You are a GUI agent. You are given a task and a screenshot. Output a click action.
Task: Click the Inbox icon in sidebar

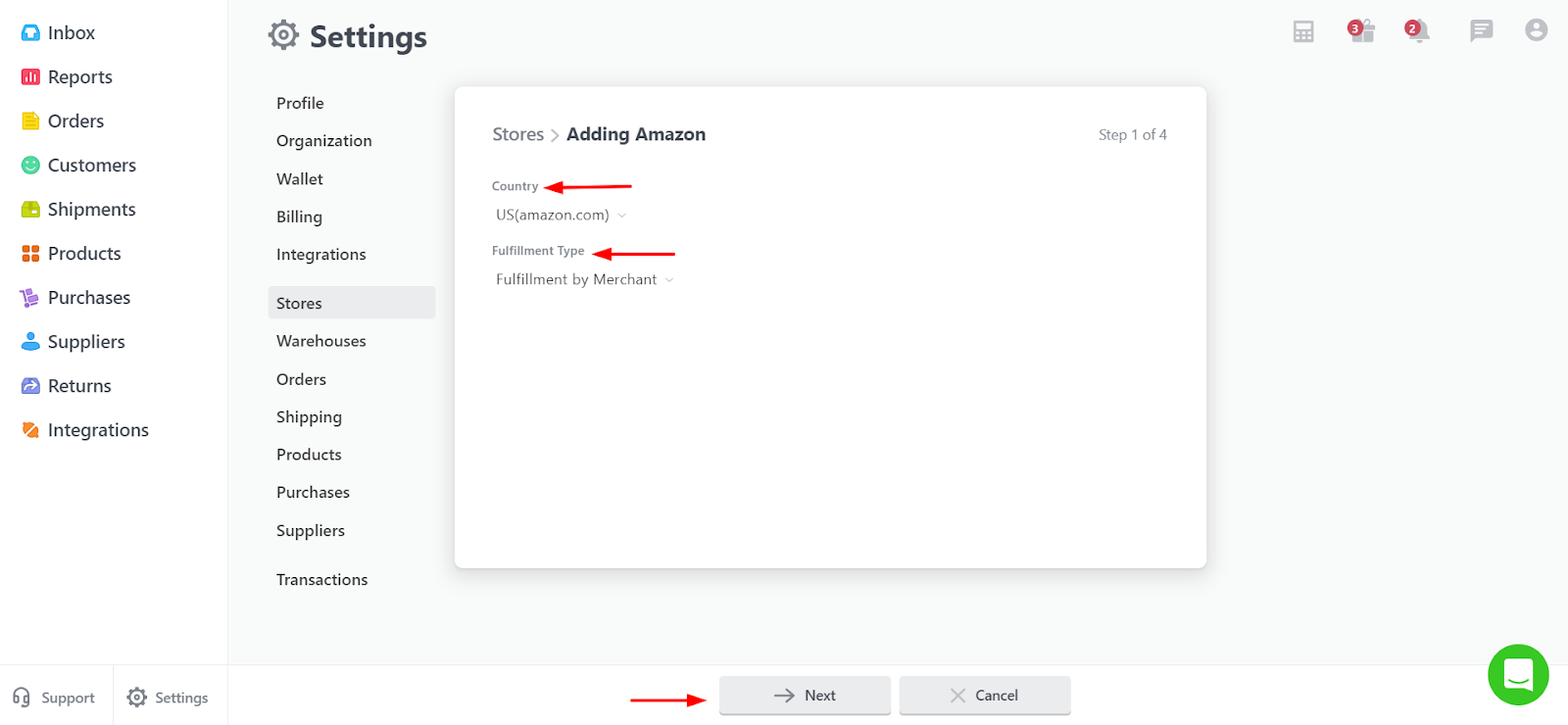[30, 33]
